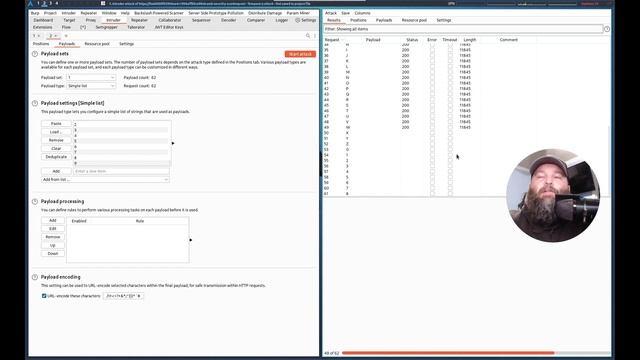This screenshot has width=640, height=360.
Task: Click the Settings gear in Burp toolbar
Action: click(306, 20)
